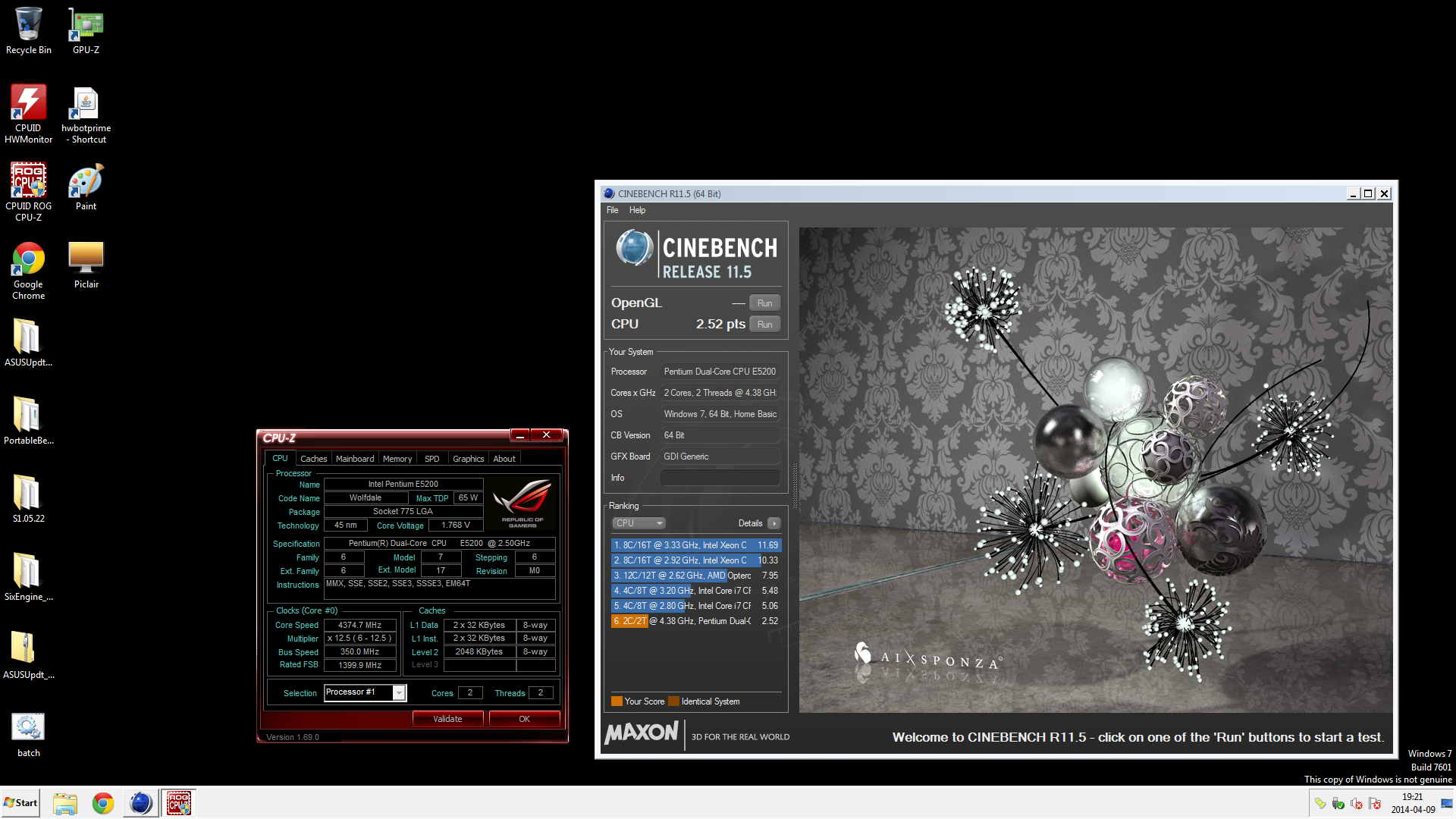Click the ROG logo in CPU-Z
This screenshot has height=819, width=1456.
(522, 502)
